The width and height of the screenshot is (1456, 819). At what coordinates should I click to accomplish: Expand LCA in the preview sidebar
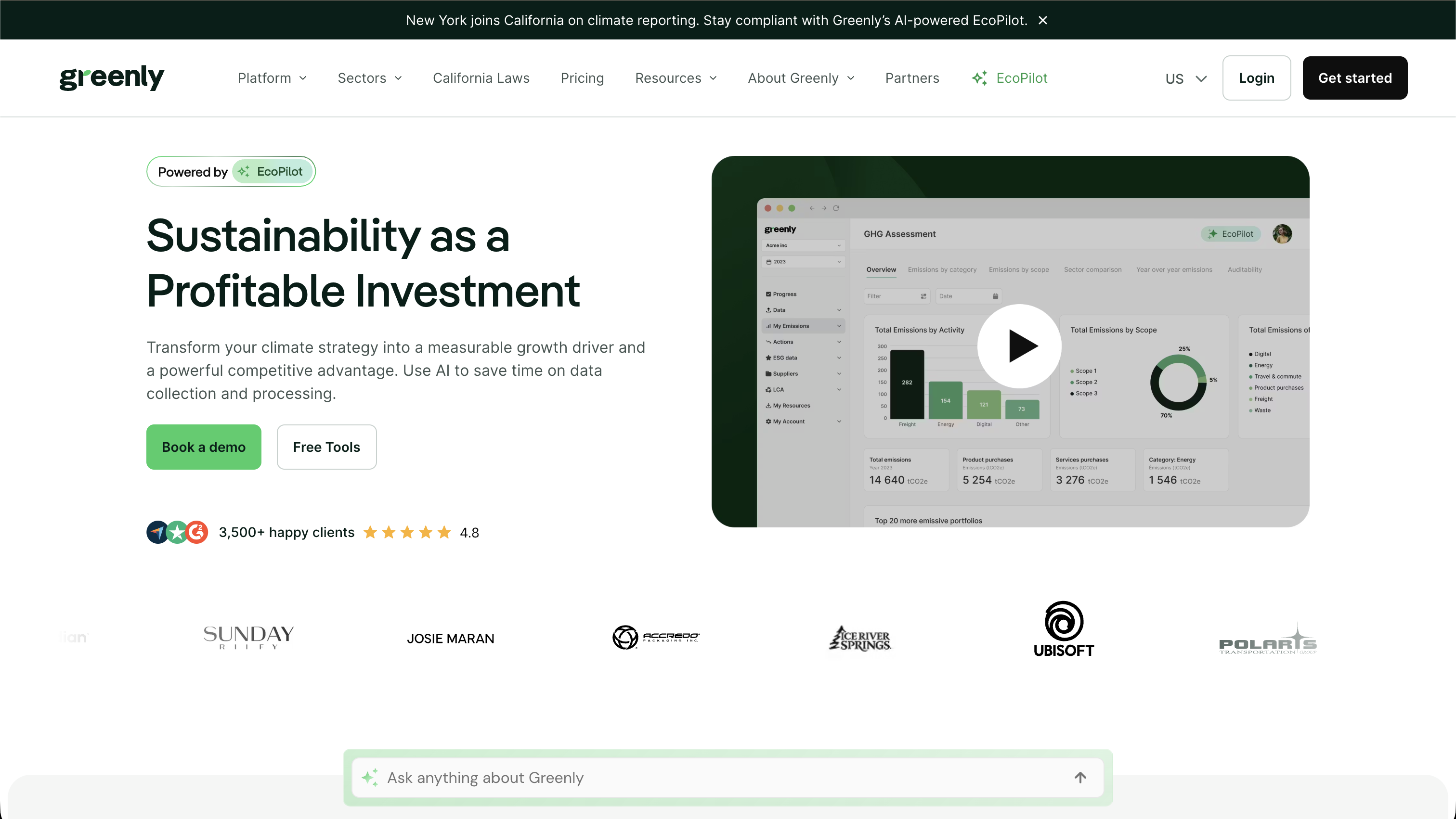(x=803, y=390)
